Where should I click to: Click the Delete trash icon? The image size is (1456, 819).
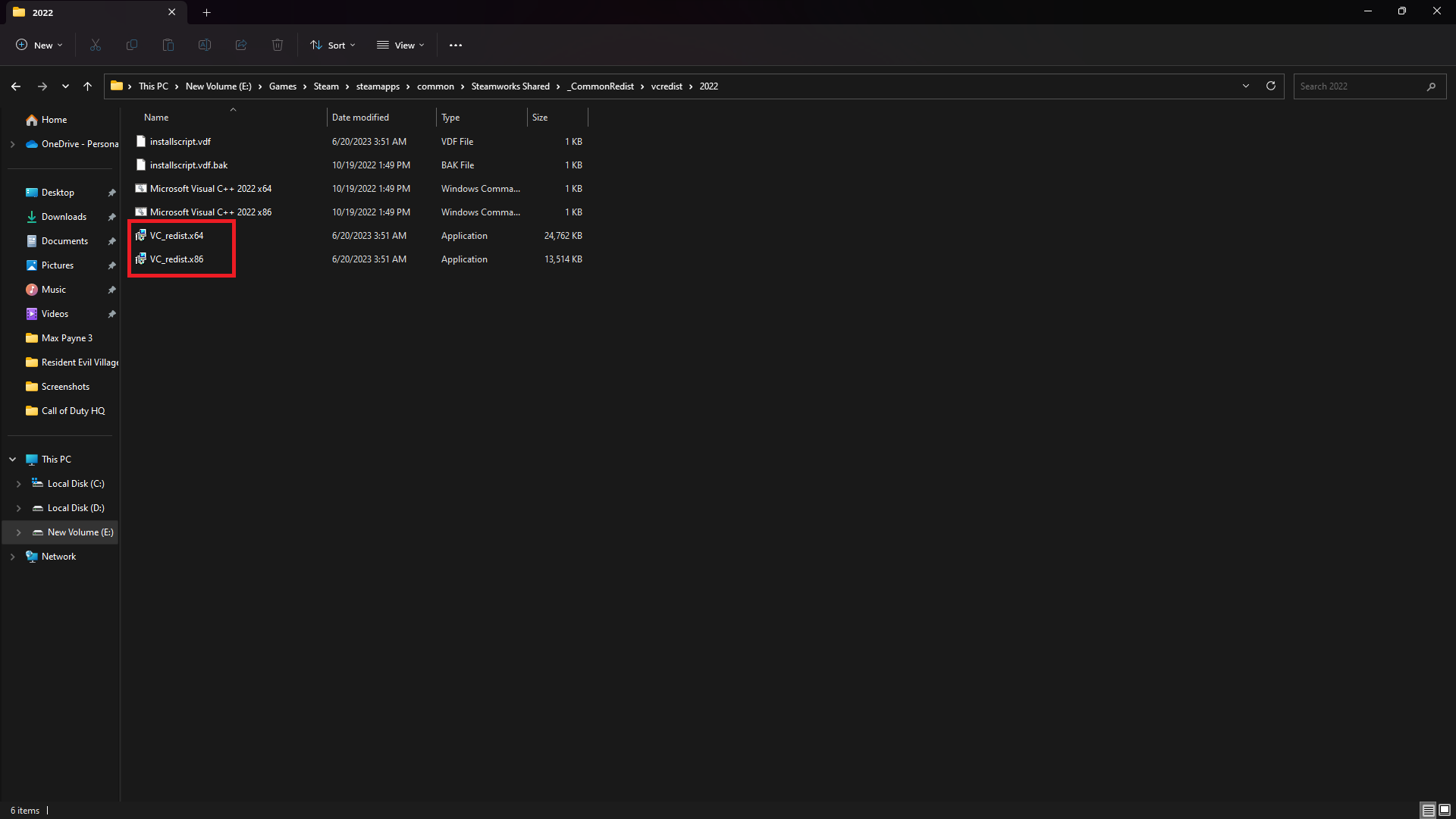pos(278,45)
